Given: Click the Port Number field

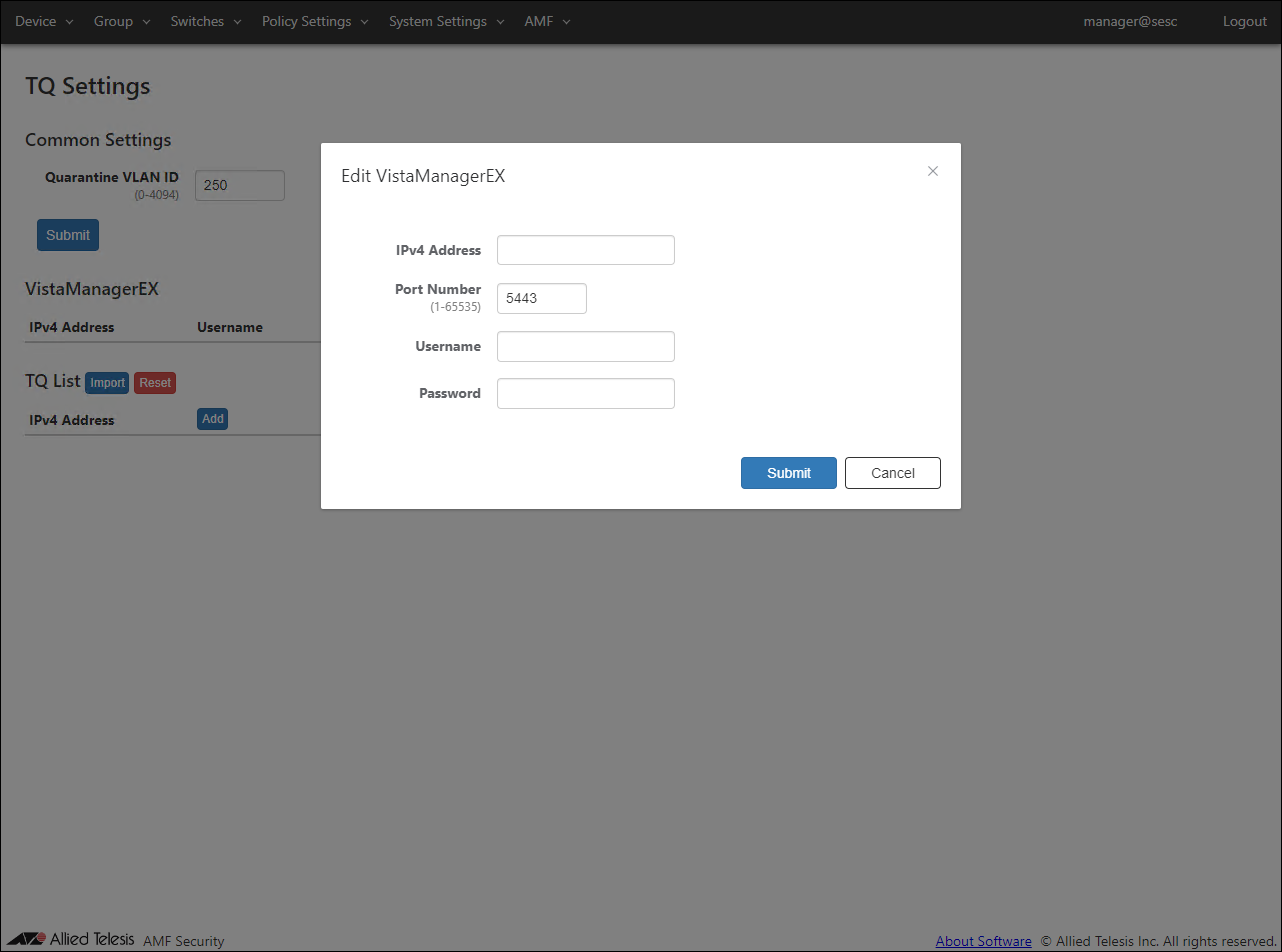Looking at the screenshot, I should [x=541, y=298].
